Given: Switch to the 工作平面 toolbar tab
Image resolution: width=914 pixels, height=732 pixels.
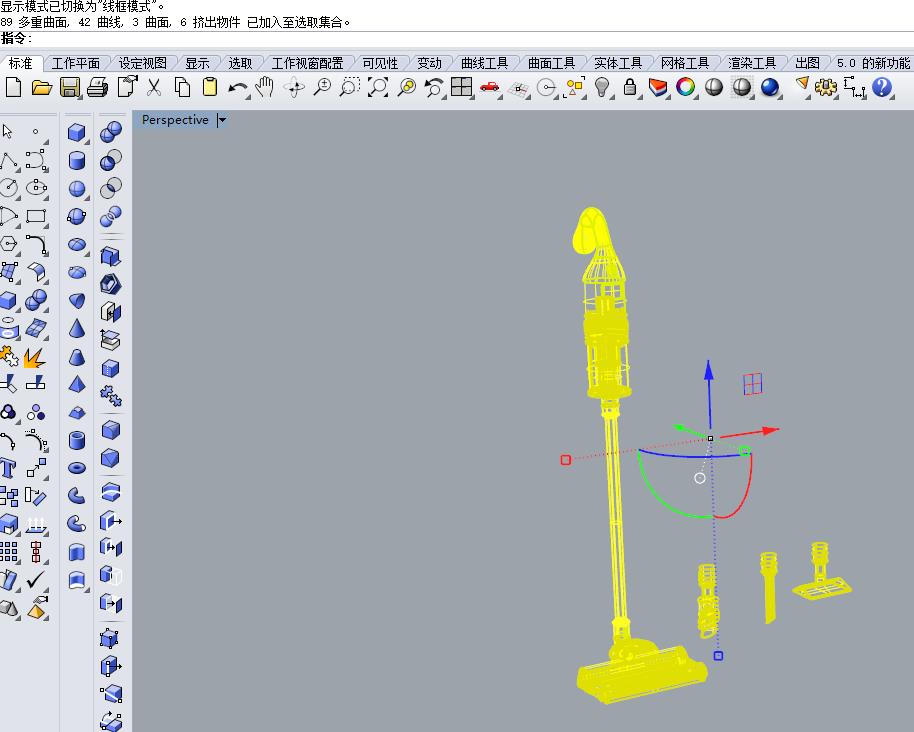Looking at the screenshot, I should click(76, 63).
